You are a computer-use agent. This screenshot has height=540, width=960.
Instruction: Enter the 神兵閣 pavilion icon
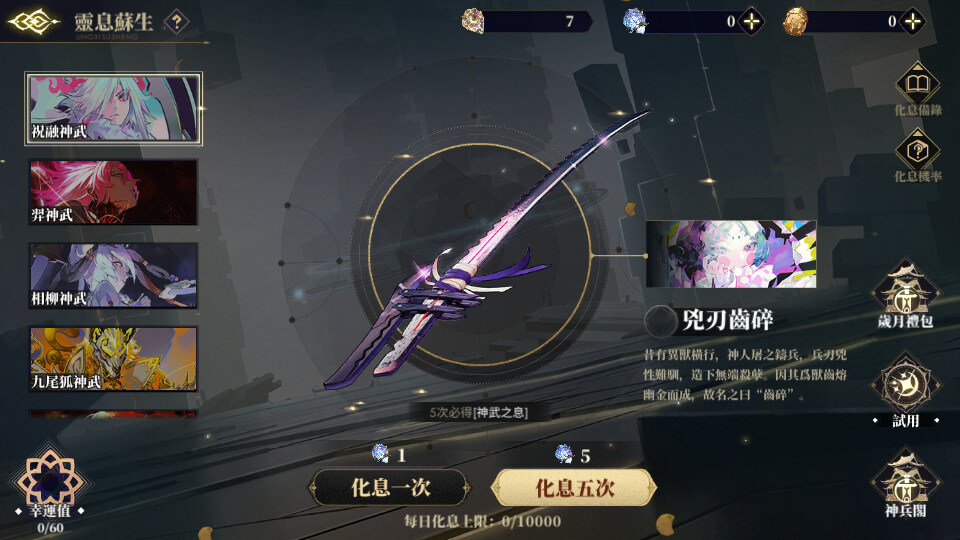pos(906,482)
